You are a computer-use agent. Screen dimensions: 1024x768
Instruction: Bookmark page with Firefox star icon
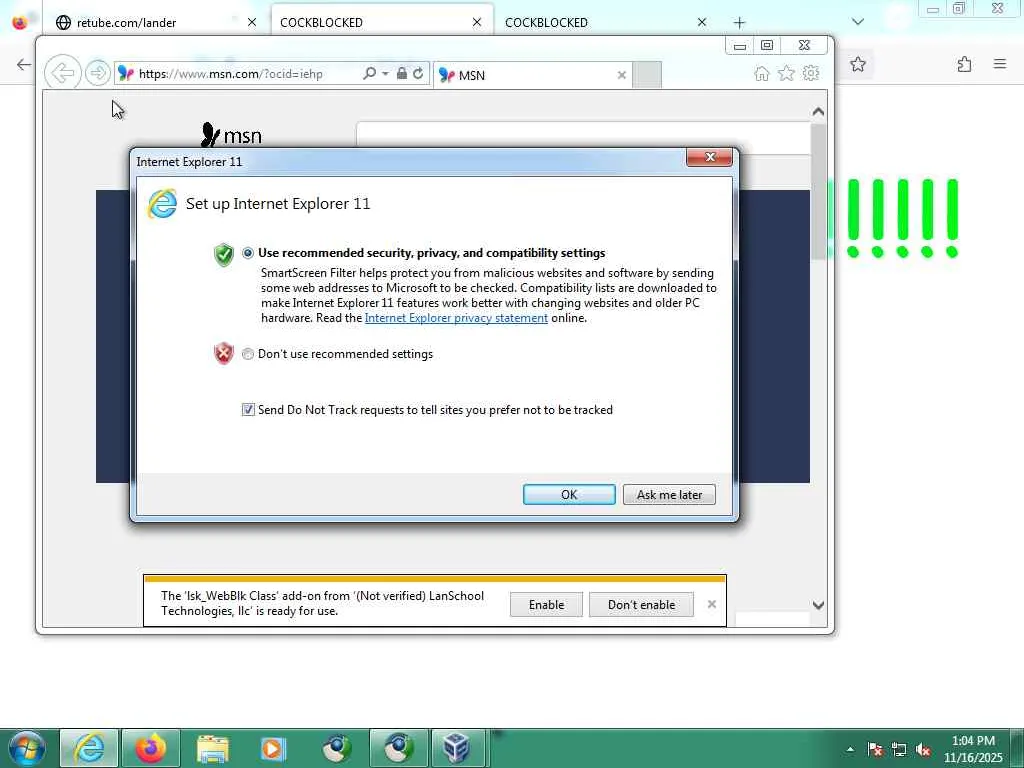858,64
